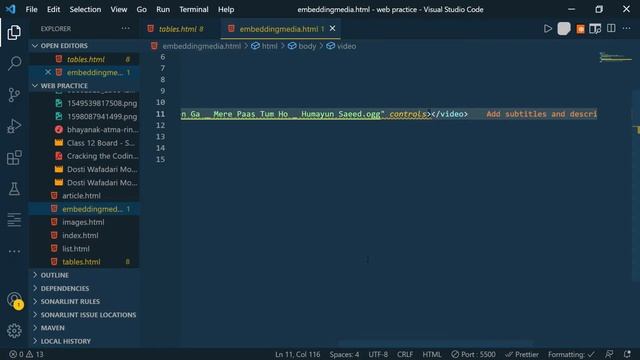Viewport: 640px width, 360px height.
Task: Click the feedback icon in status bar
Action: coord(609,354)
